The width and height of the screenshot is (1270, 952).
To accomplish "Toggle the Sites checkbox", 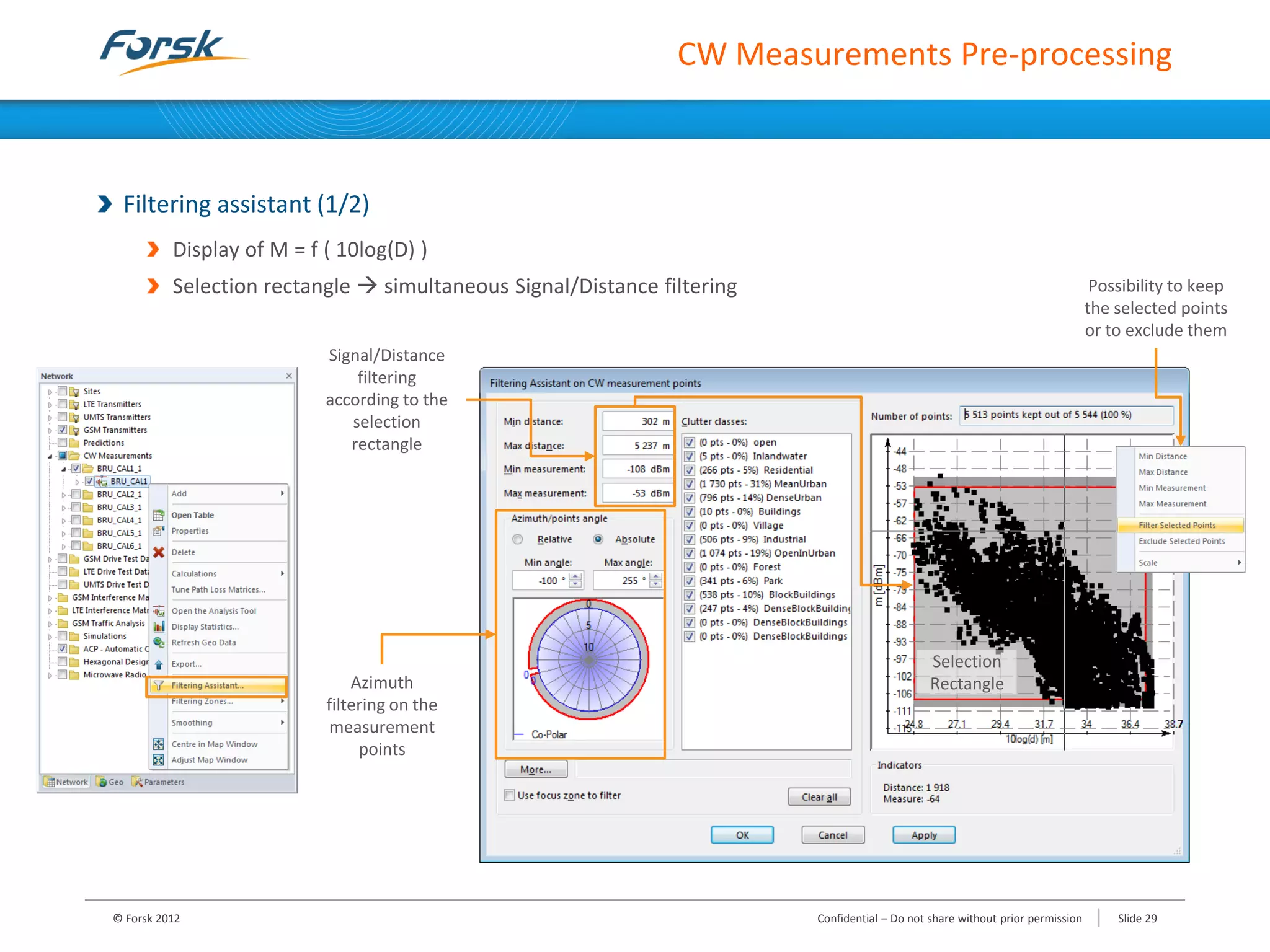I will pyautogui.click(x=62, y=391).
